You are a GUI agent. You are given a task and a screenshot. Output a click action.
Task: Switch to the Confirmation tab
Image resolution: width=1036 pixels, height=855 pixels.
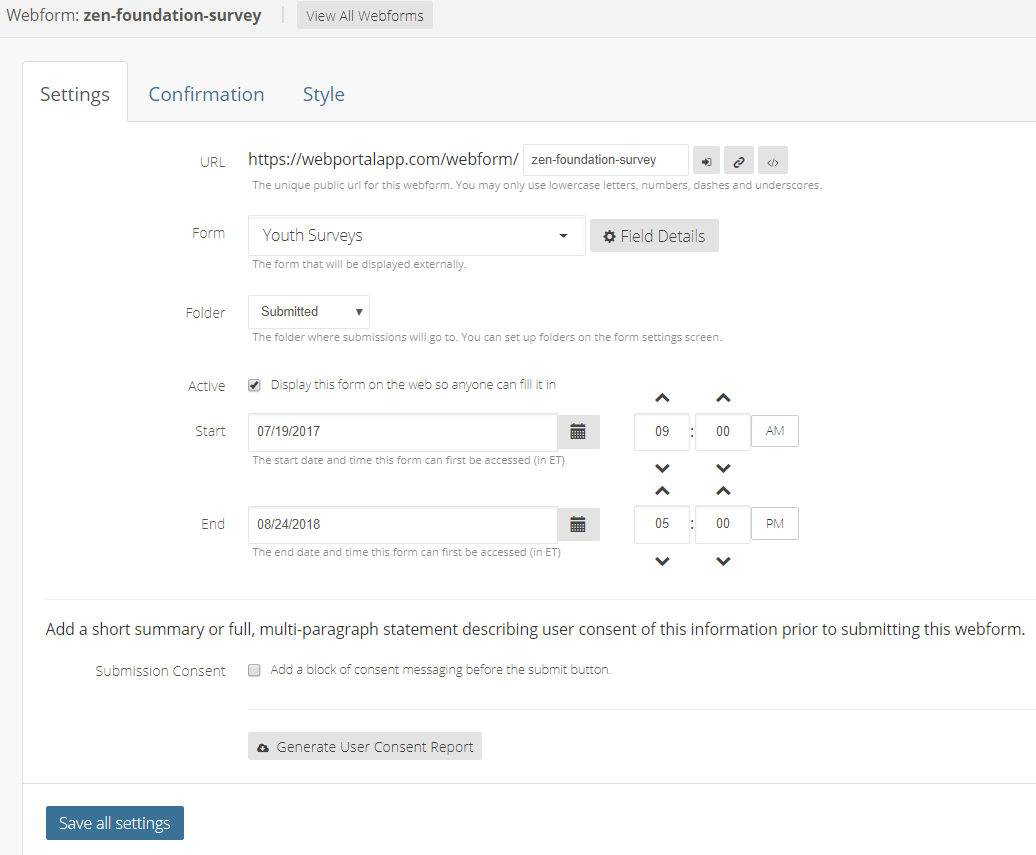(x=206, y=93)
